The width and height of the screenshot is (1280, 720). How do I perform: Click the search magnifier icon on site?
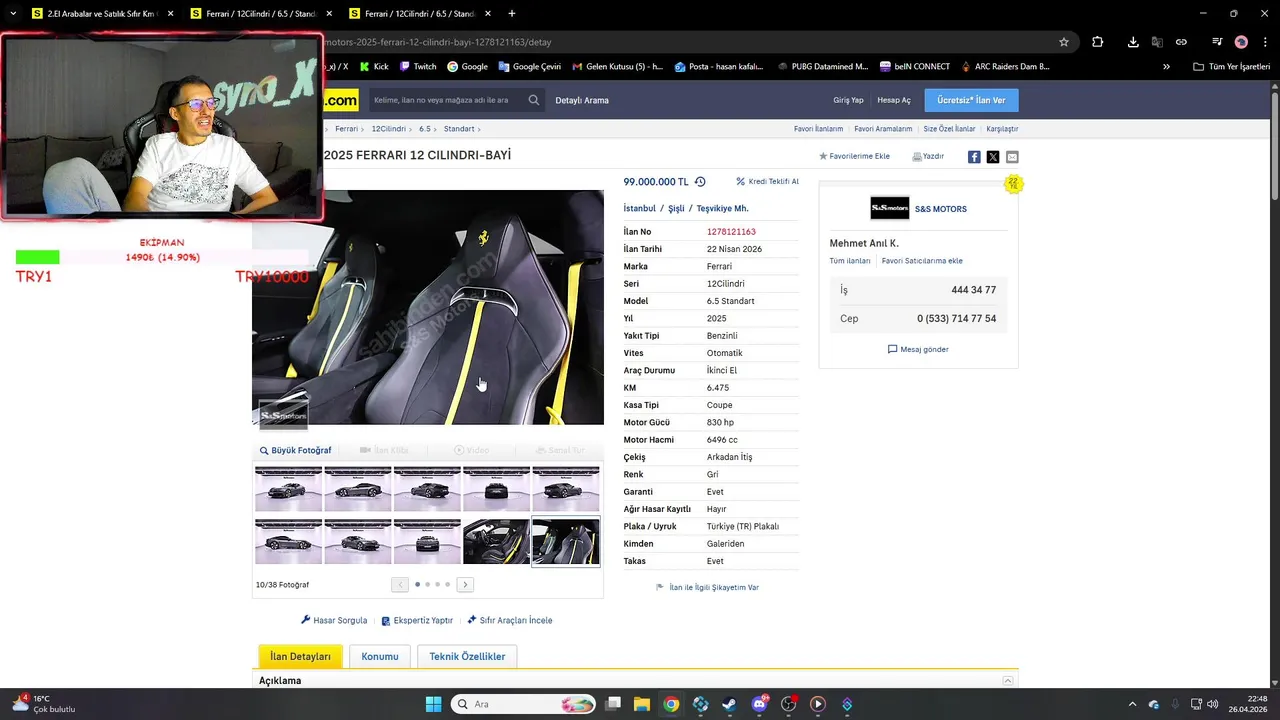coord(534,100)
